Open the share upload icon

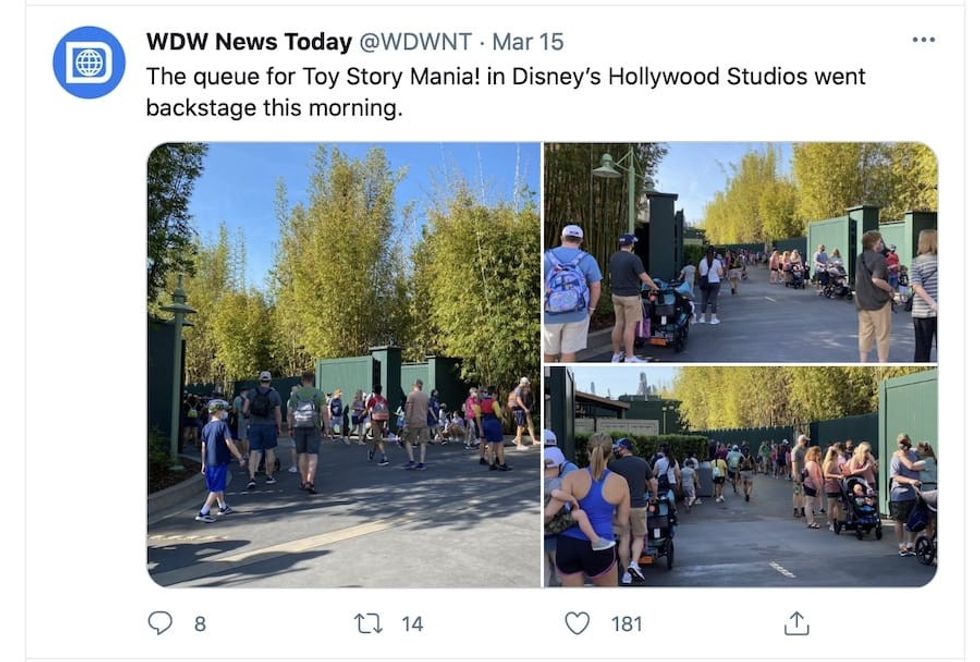[x=796, y=623]
